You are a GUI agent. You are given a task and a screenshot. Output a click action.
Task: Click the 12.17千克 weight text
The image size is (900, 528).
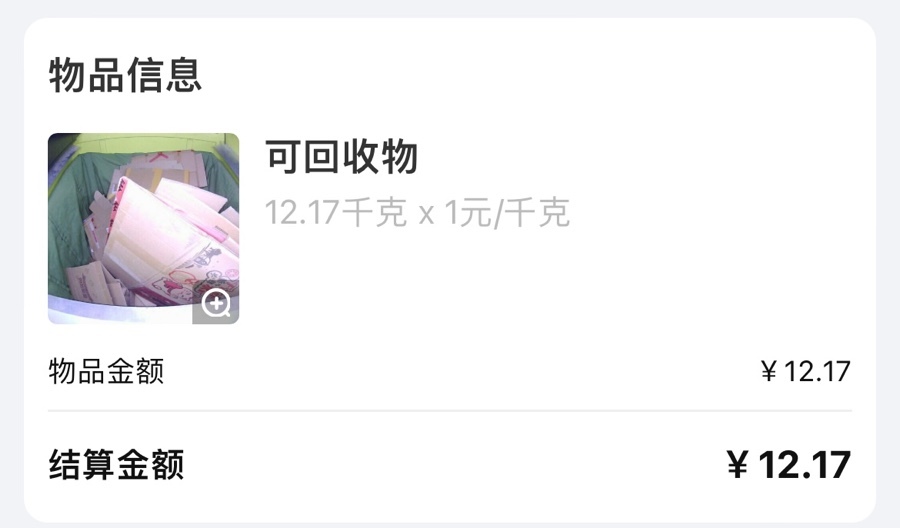pyautogui.click(x=336, y=212)
